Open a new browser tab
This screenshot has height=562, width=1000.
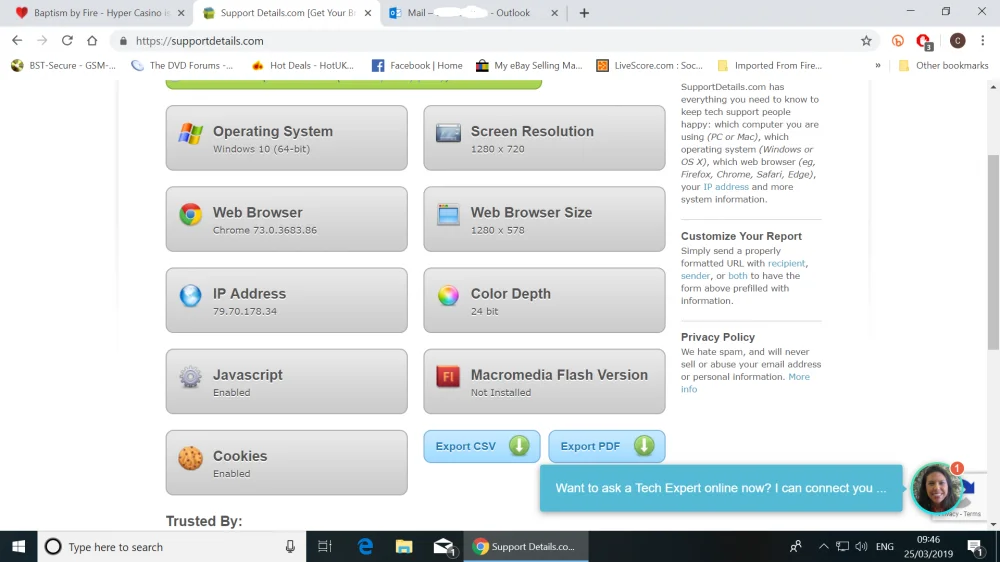pos(584,13)
